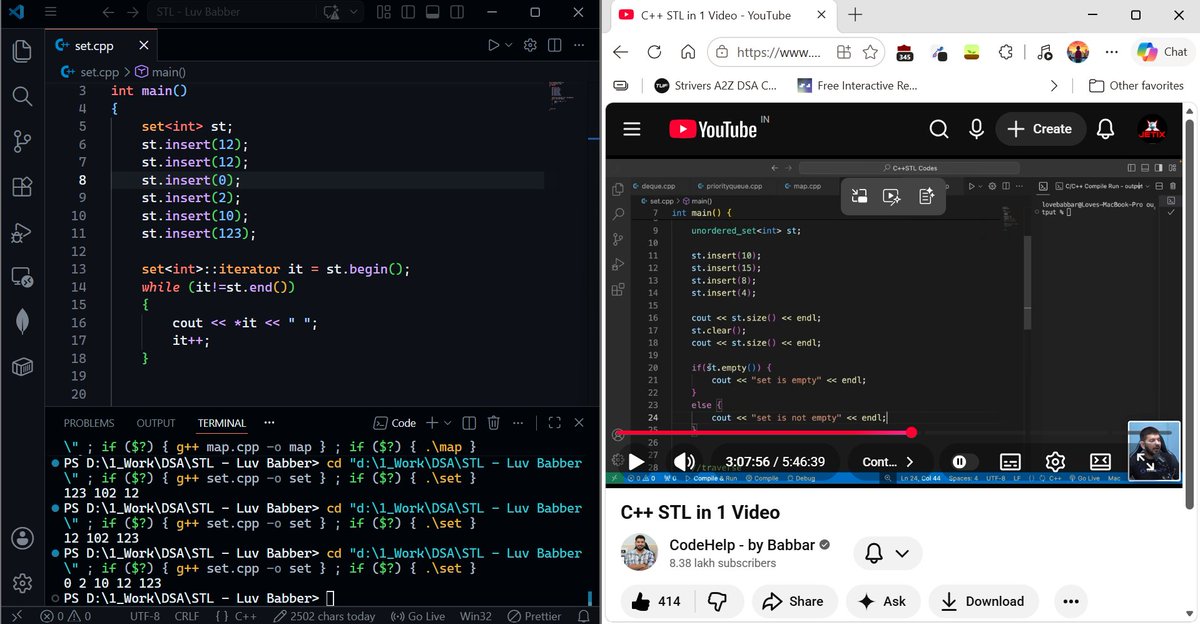Image resolution: width=1200 pixels, height=624 pixels.
Task: Kill the terminal with the trash icon
Action: (x=494, y=423)
